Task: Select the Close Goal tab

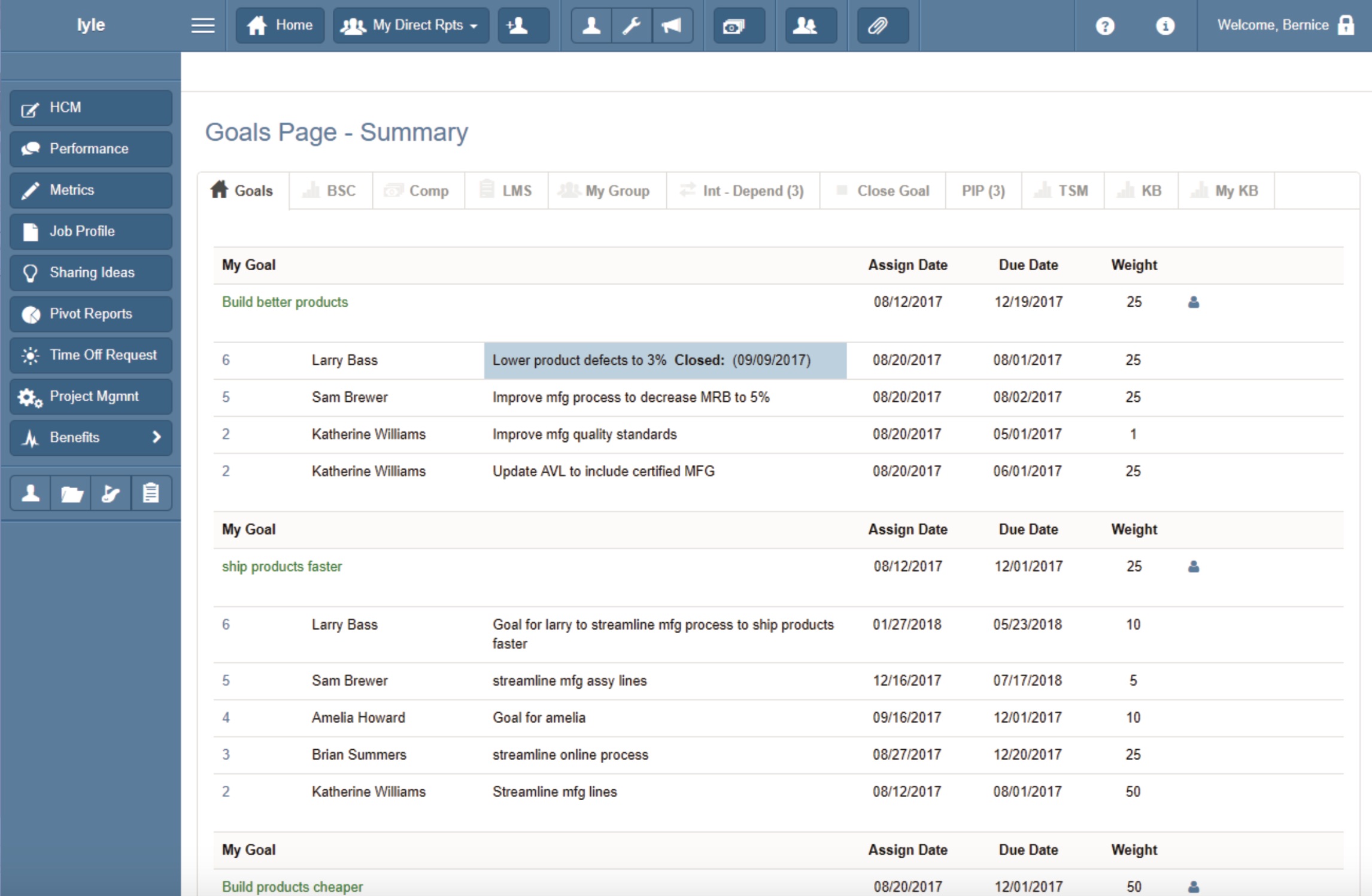Action: pos(883,191)
